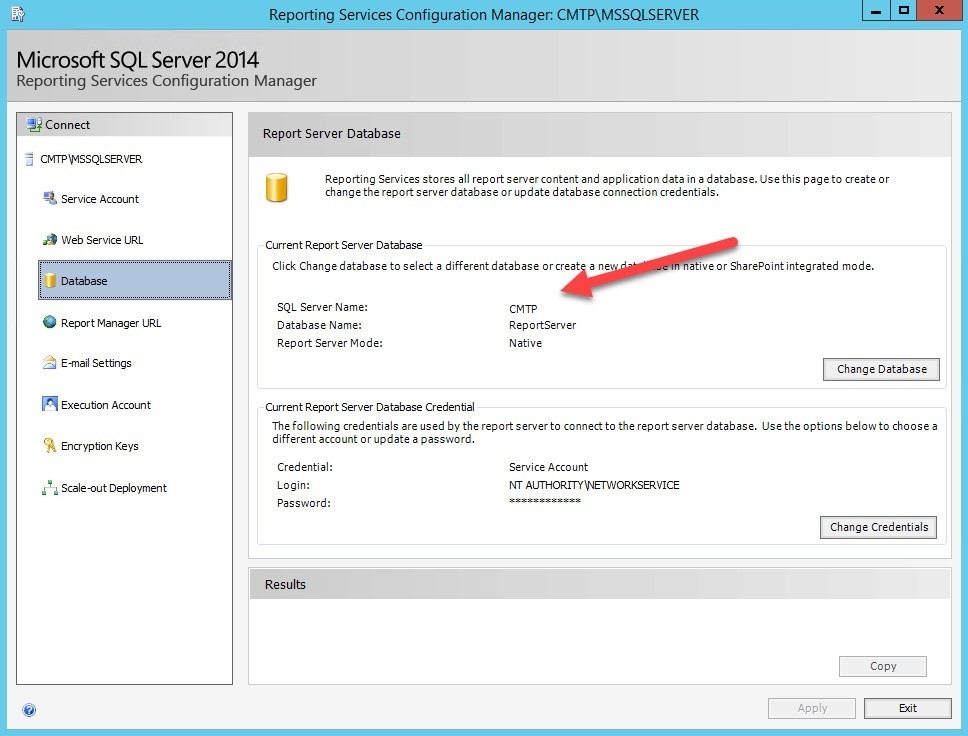Click the Database Name label
968x736 pixels.
[319, 325]
